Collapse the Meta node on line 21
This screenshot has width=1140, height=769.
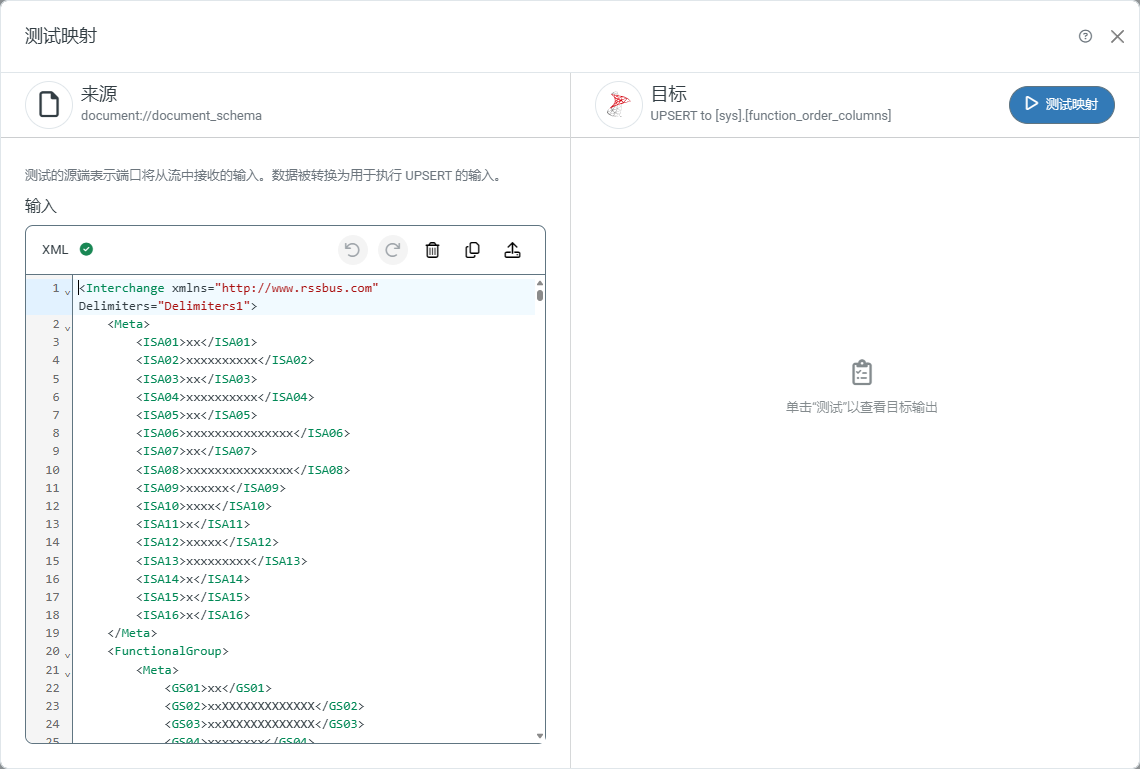(x=68, y=674)
